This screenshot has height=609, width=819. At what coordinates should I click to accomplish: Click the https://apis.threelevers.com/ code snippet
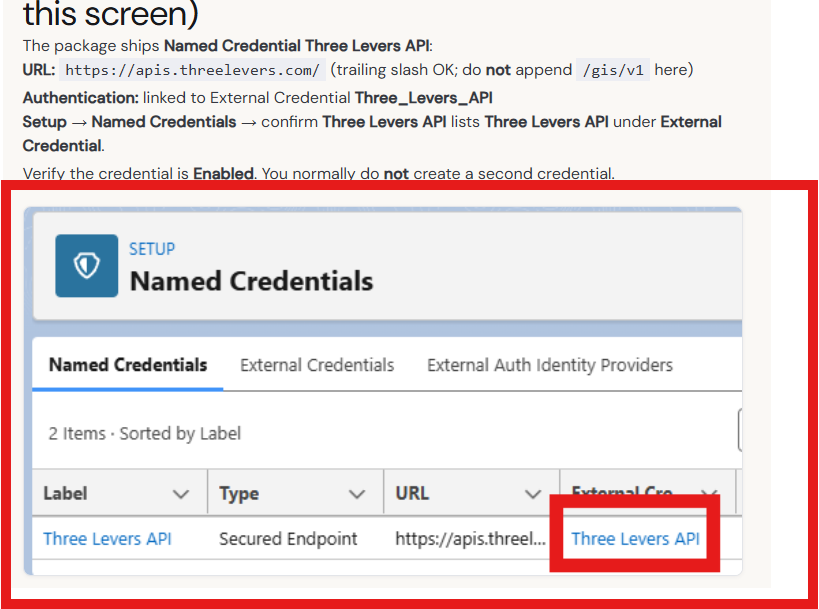(x=192, y=70)
